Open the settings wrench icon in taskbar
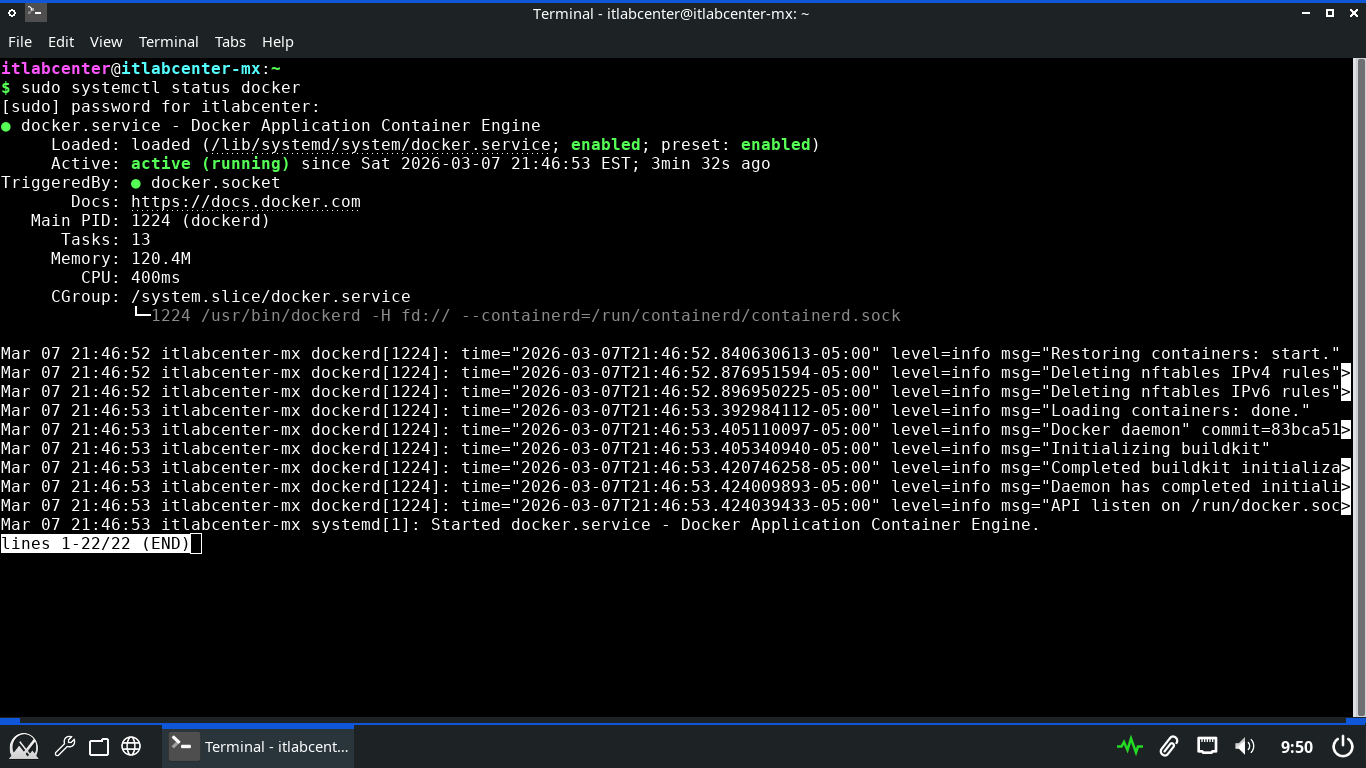Screen dimensions: 1366x768 [64, 746]
